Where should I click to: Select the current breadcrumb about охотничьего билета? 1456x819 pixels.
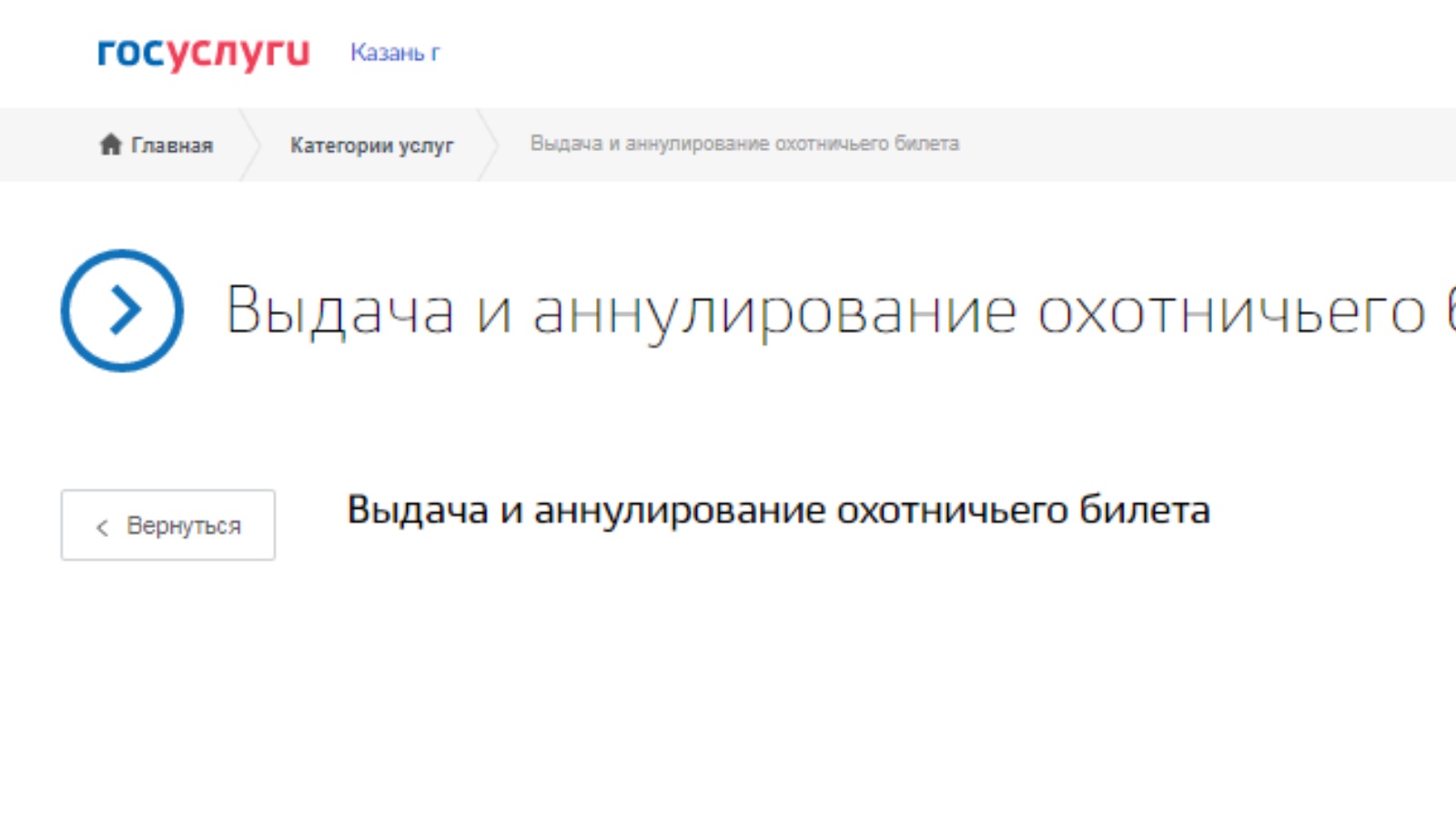pyautogui.click(x=744, y=144)
